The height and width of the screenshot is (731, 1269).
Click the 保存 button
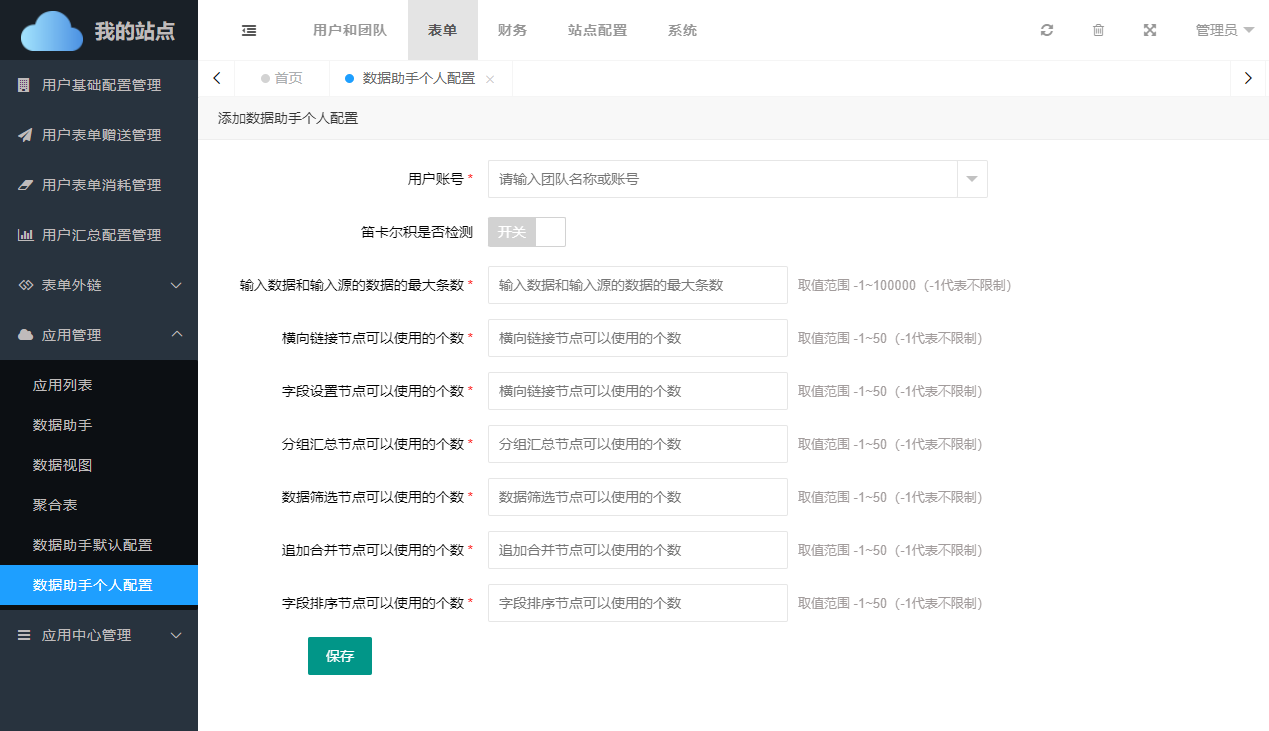(x=340, y=656)
